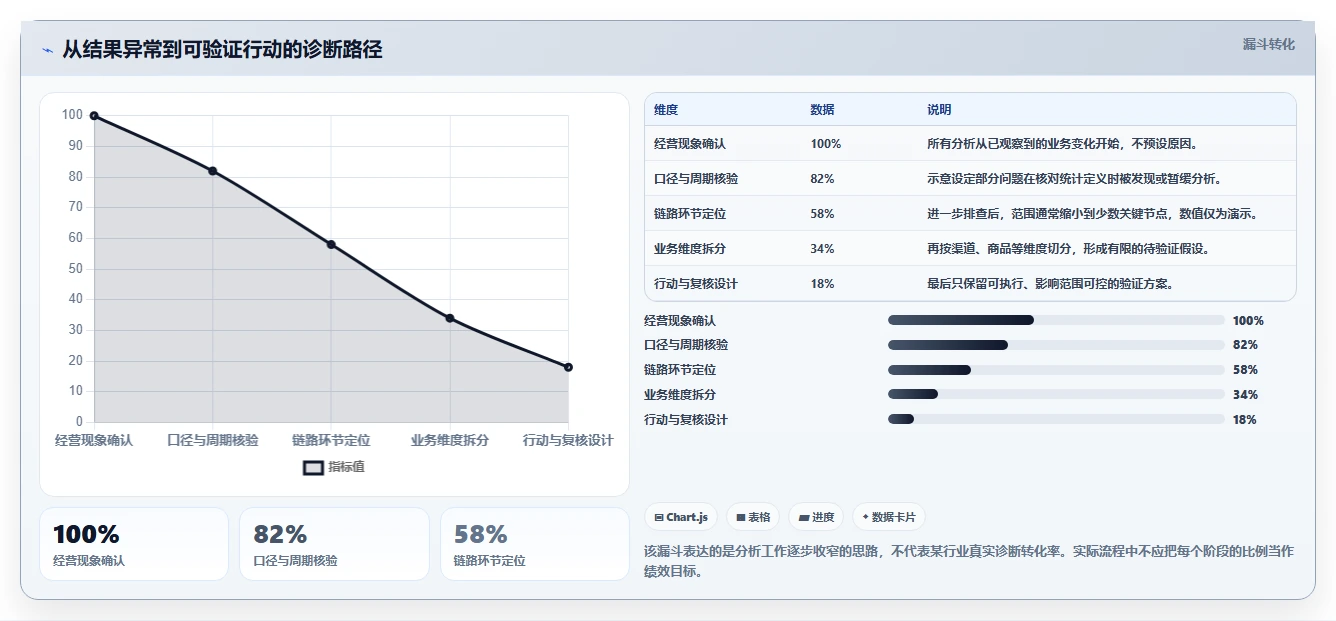The width and height of the screenshot is (1336, 621).
Task: Click the 说明 table column header
Action: (939, 109)
